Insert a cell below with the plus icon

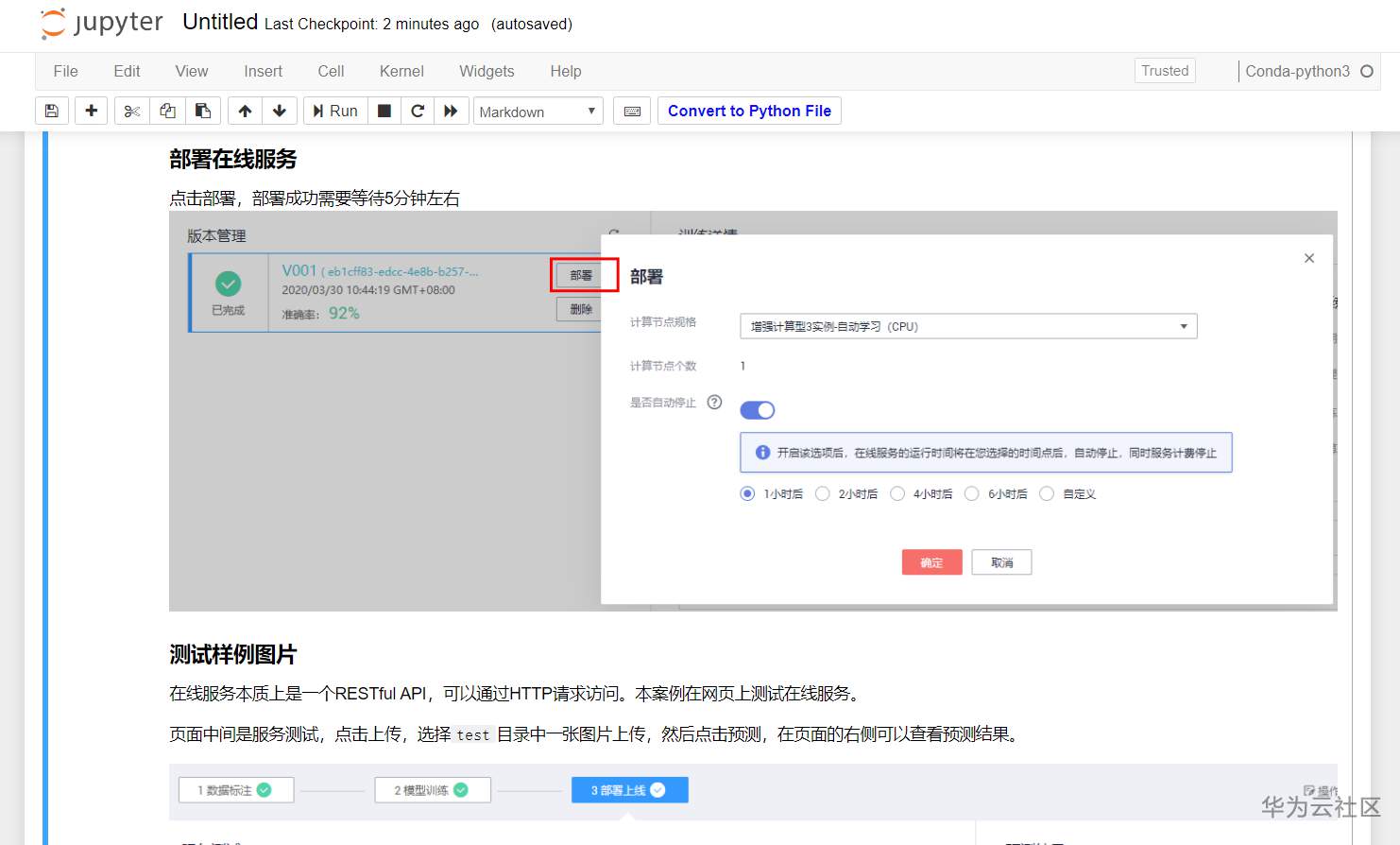[91, 111]
